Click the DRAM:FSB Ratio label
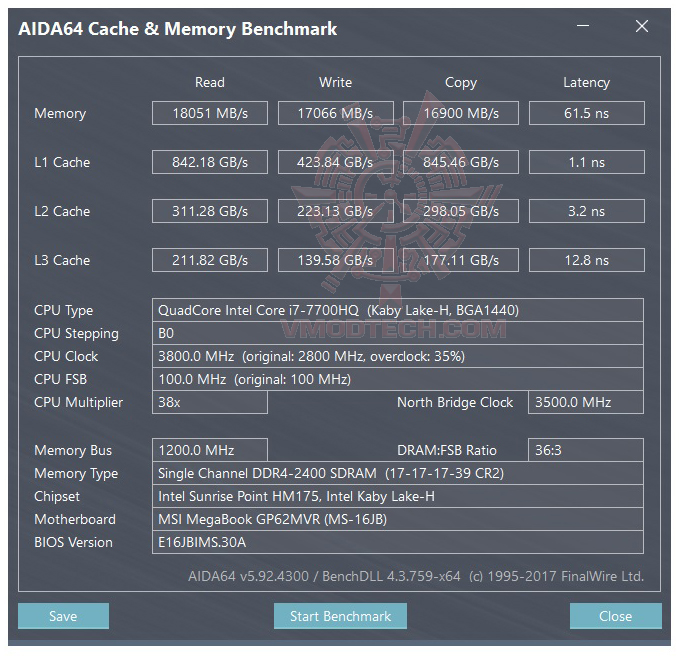 click(447, 450)
